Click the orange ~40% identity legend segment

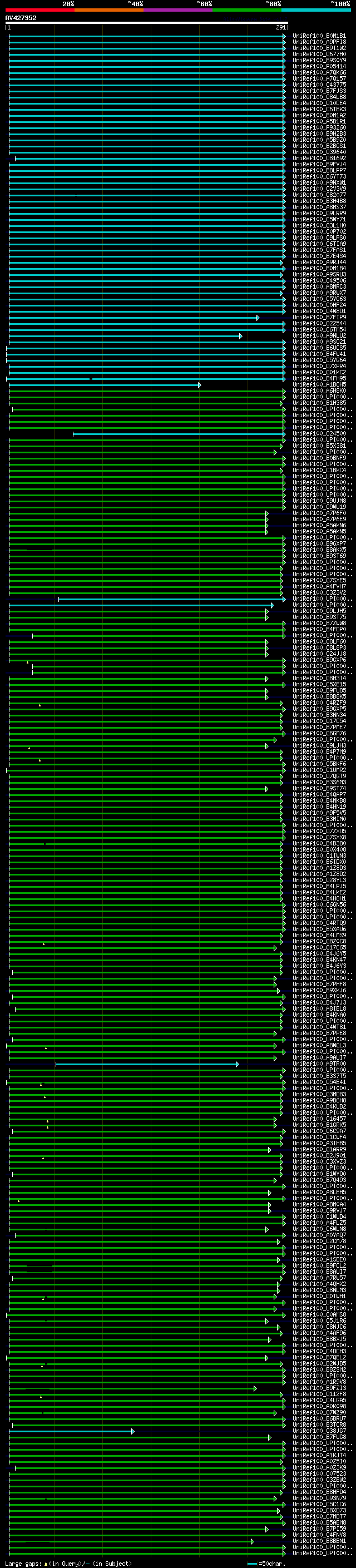[109, 10]
